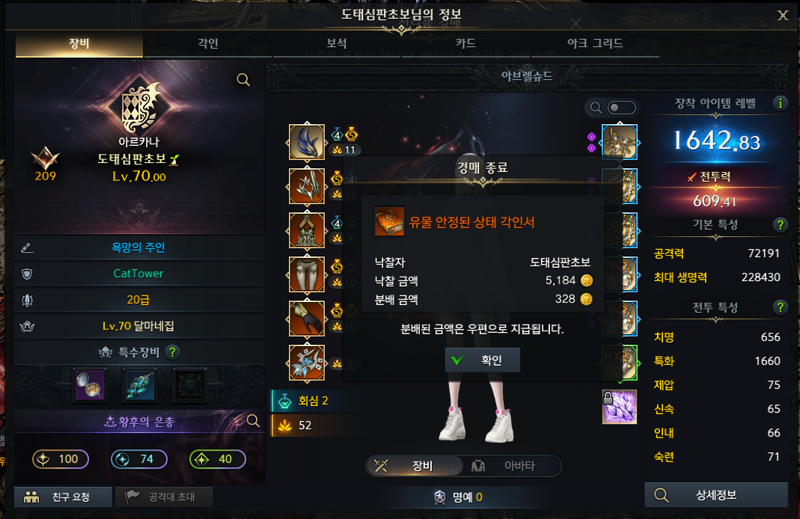
Task: Click the helmet equipment slot icon
Action: [x=307, y=143]
